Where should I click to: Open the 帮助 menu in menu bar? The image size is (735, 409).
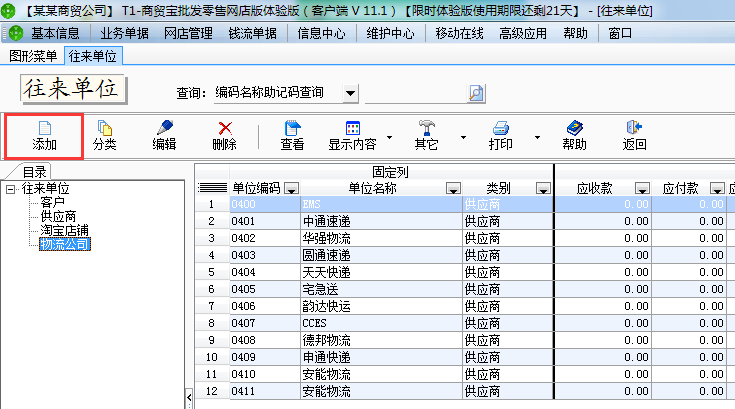[x=576, y=33]
